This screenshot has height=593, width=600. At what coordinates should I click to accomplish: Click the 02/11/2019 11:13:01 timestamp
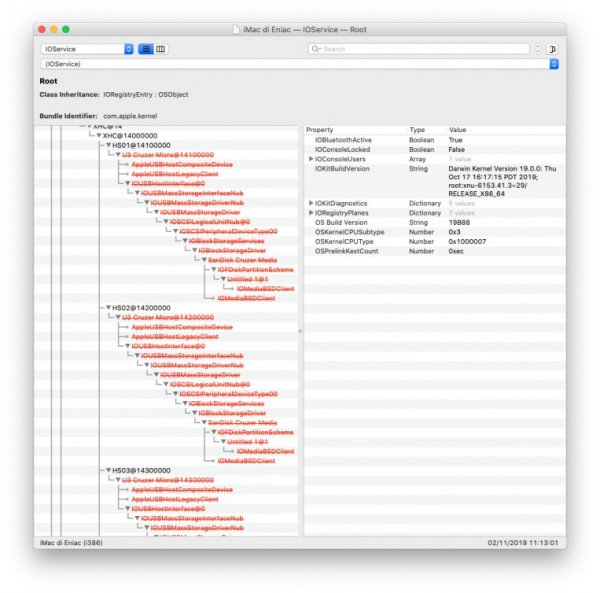coord(523,543)
